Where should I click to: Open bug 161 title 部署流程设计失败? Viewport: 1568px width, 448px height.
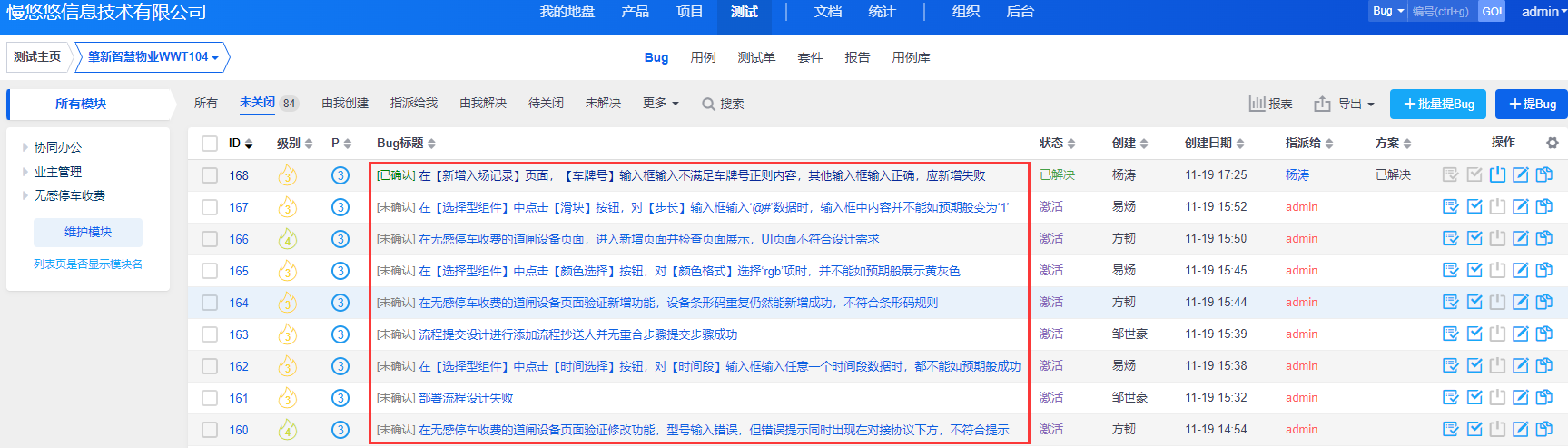[x=466, y=398]
